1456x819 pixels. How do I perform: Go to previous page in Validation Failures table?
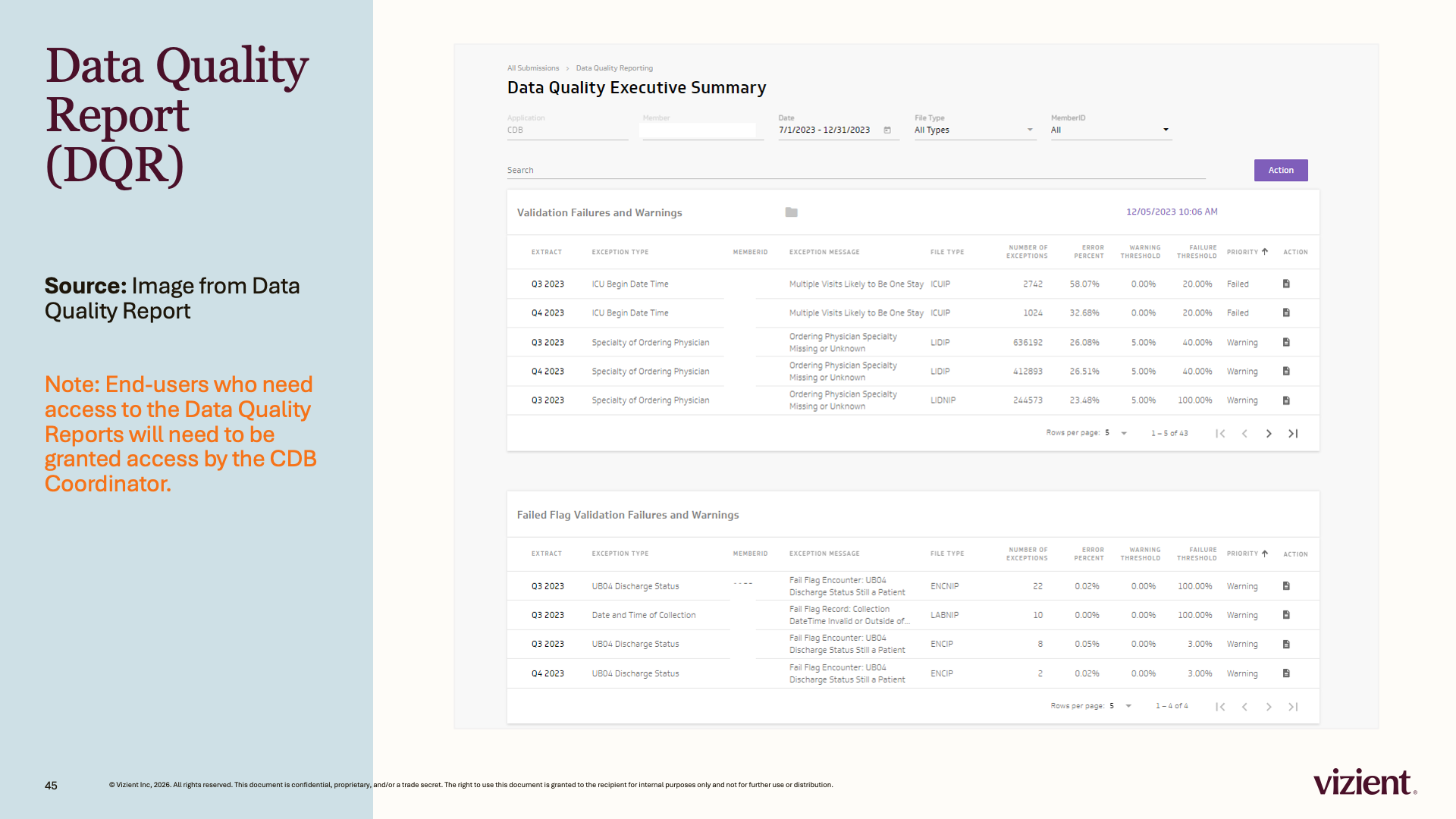(x=1244, y=434)
